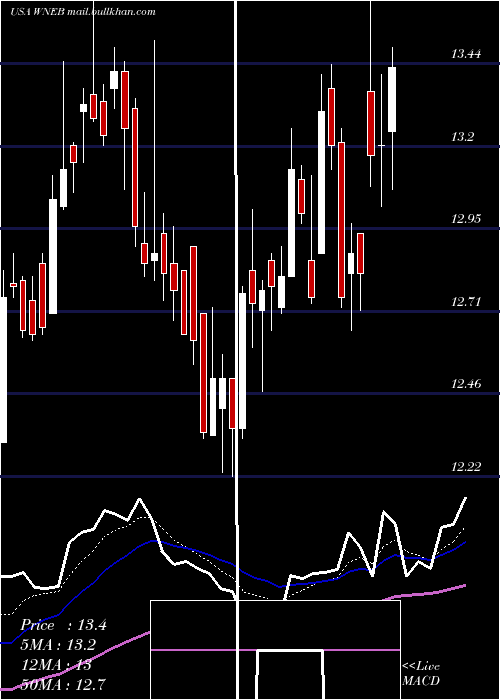Click the '12MA : 13' legend text
Viewport: 500px width, 700px height.
pos(56,665)
